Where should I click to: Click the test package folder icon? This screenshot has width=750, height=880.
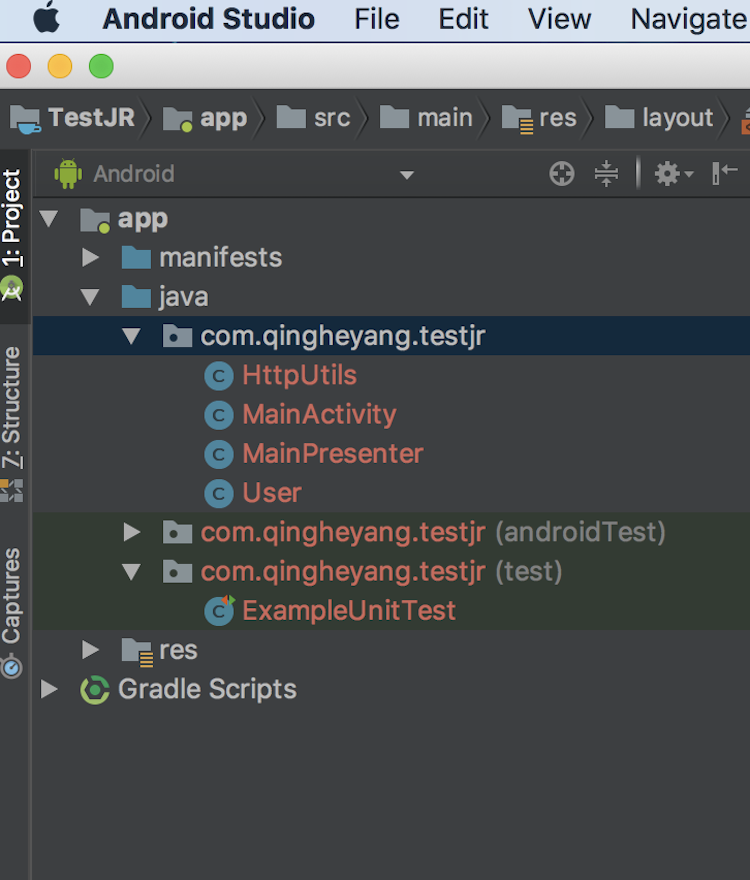click(x=177, y=571)
